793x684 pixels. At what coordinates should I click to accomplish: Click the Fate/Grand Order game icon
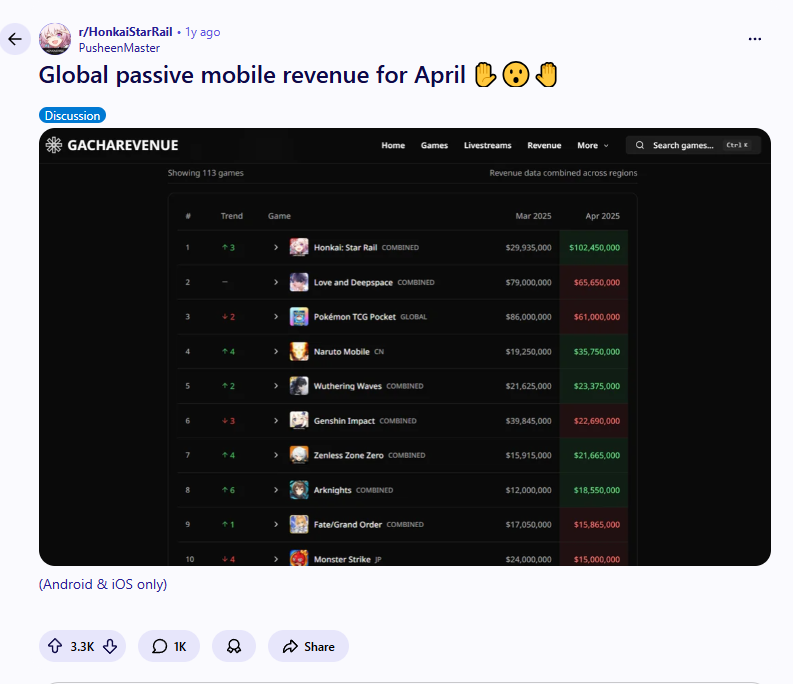pyautogui.click(x=299, y=525)
